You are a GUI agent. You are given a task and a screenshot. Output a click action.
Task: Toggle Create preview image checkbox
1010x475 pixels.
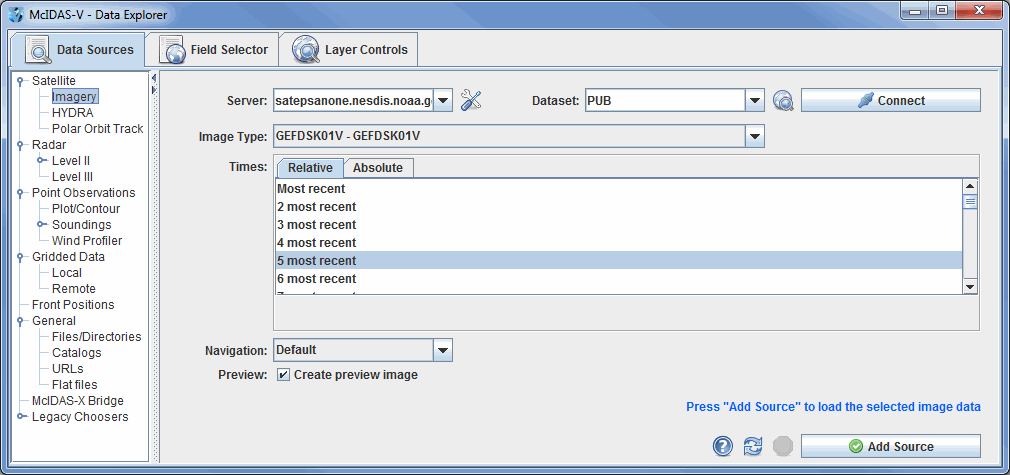(284, 375)
